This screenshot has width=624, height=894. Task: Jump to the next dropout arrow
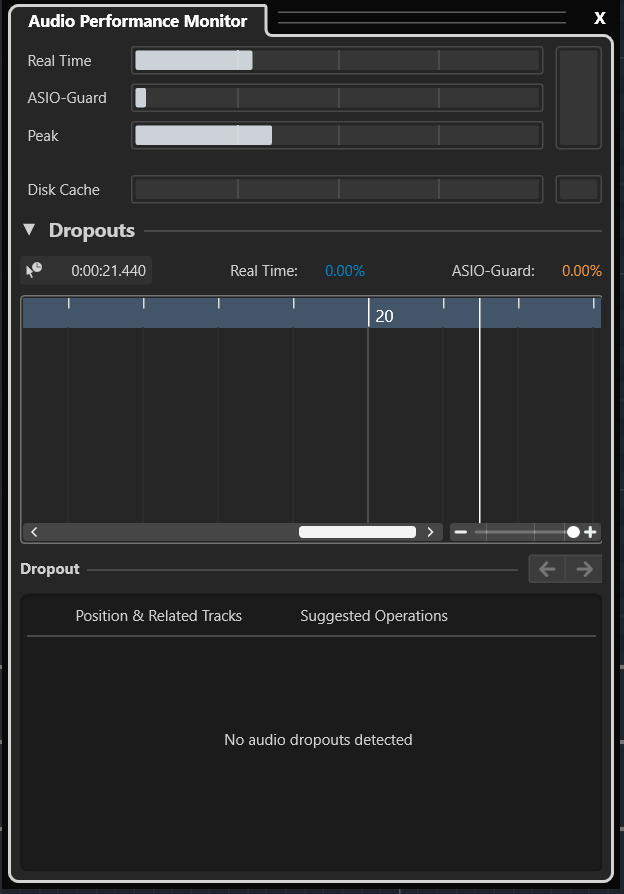tap(584, 569)
